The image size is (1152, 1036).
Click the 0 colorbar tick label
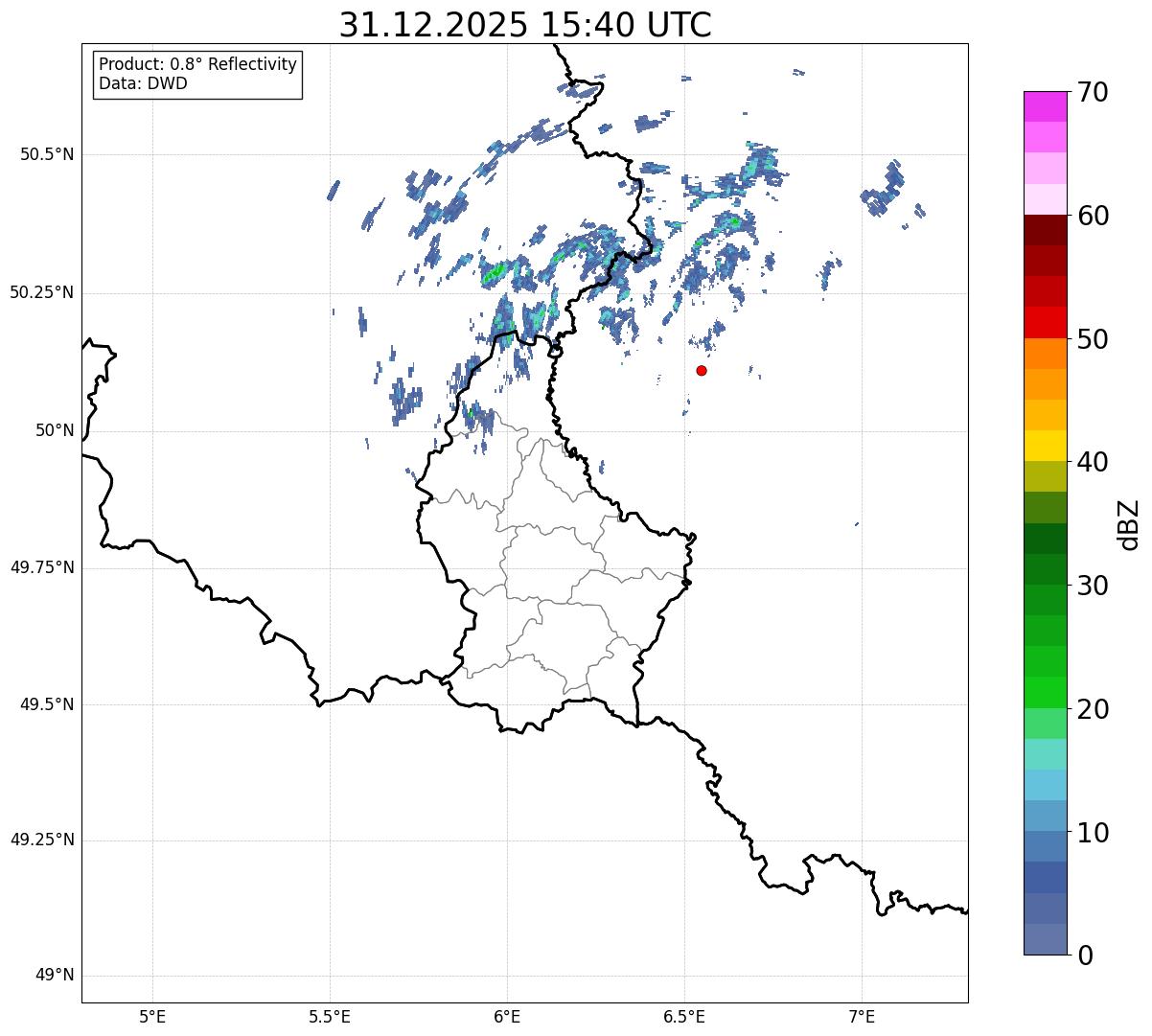click(x=1085, y=955)
